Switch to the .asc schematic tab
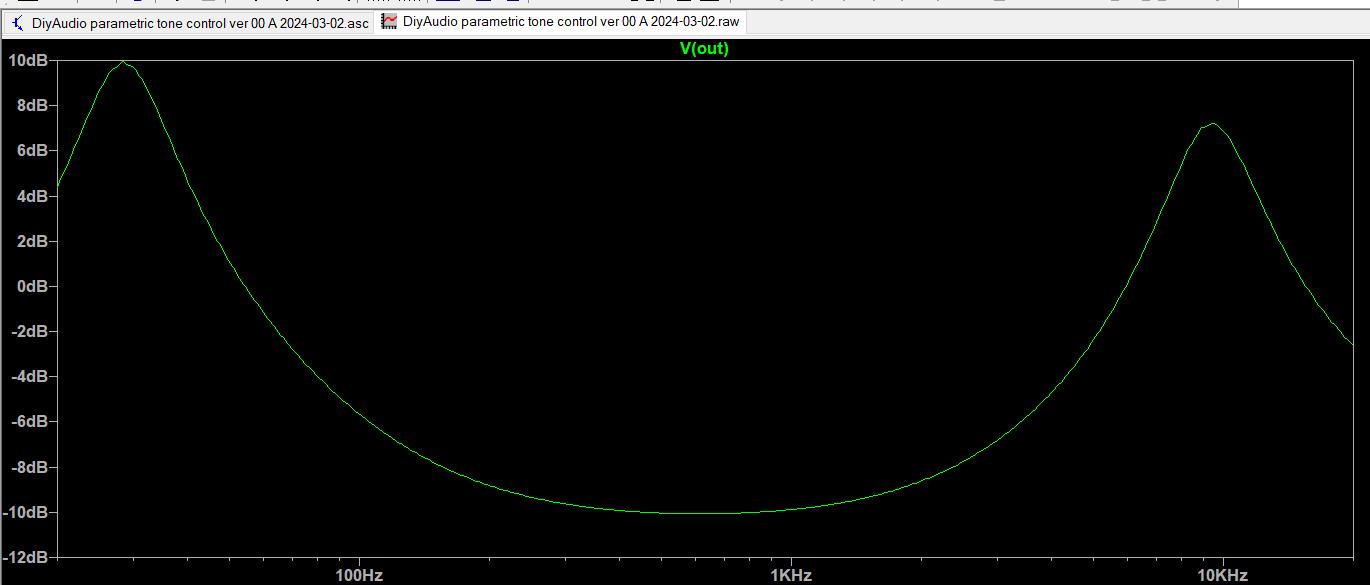The width and height of the screenshot is (1370, 585). [x=189, y=22]
